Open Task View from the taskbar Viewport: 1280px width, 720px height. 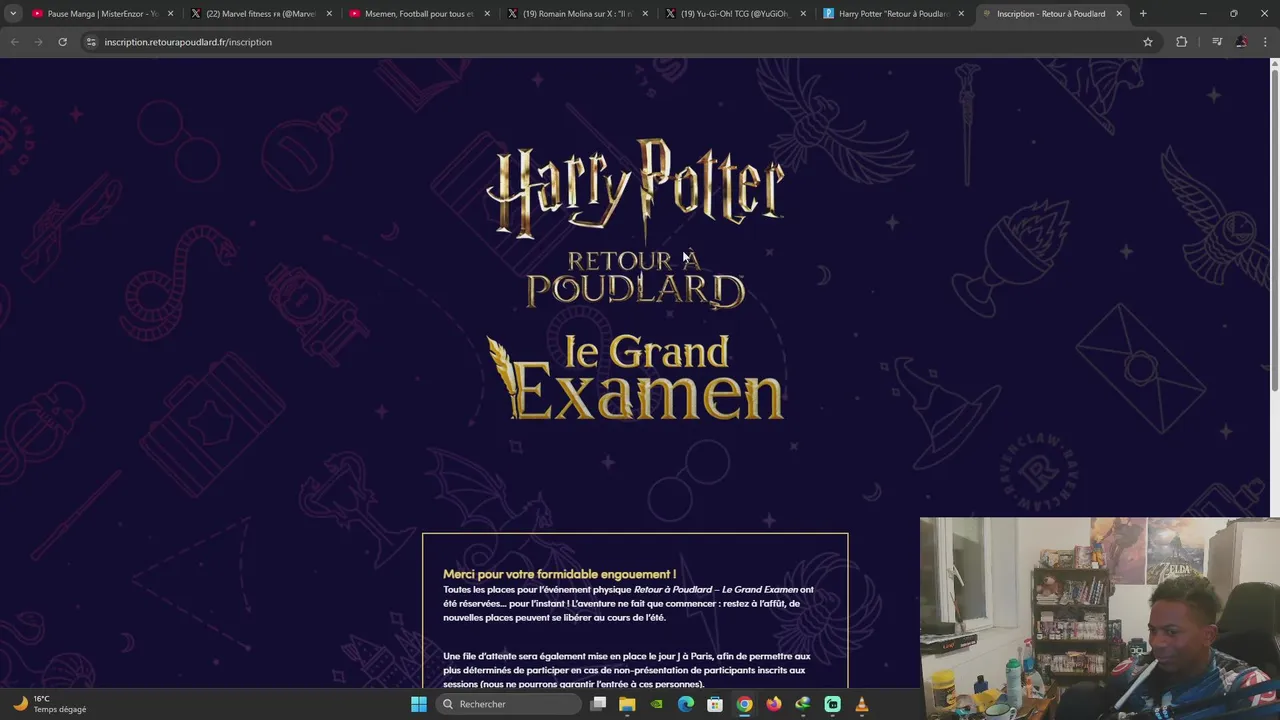[x=598, y=704]
